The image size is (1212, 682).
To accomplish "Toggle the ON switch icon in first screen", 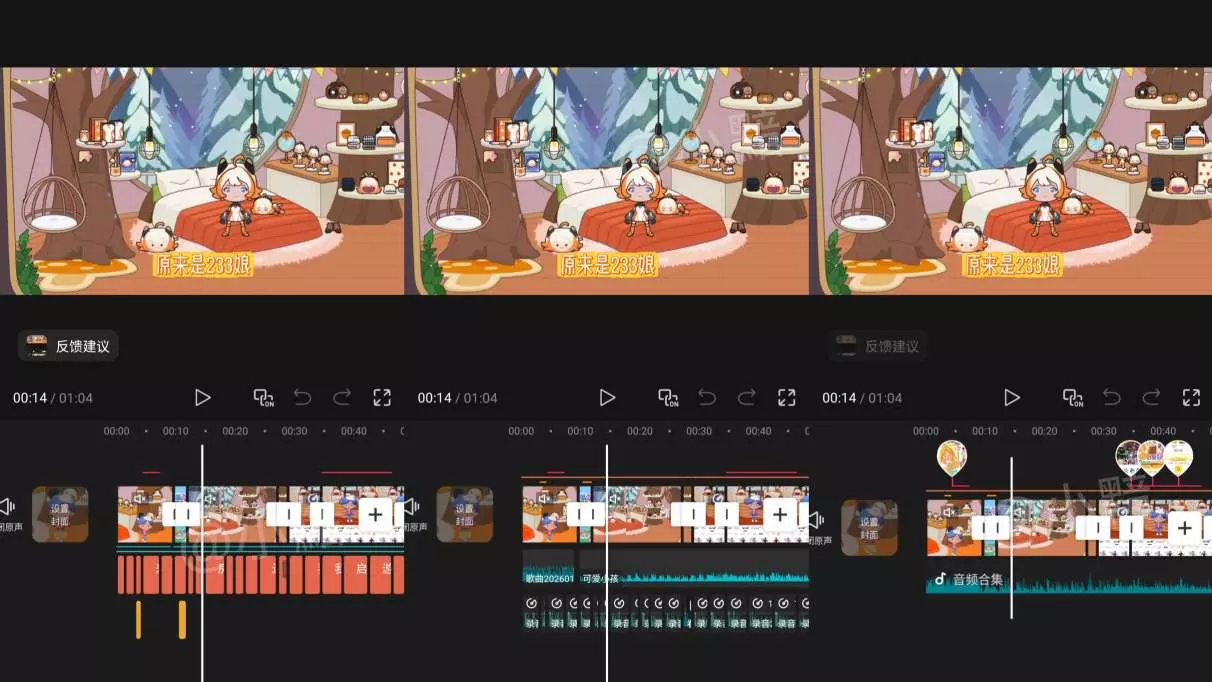I will [264, 398].
